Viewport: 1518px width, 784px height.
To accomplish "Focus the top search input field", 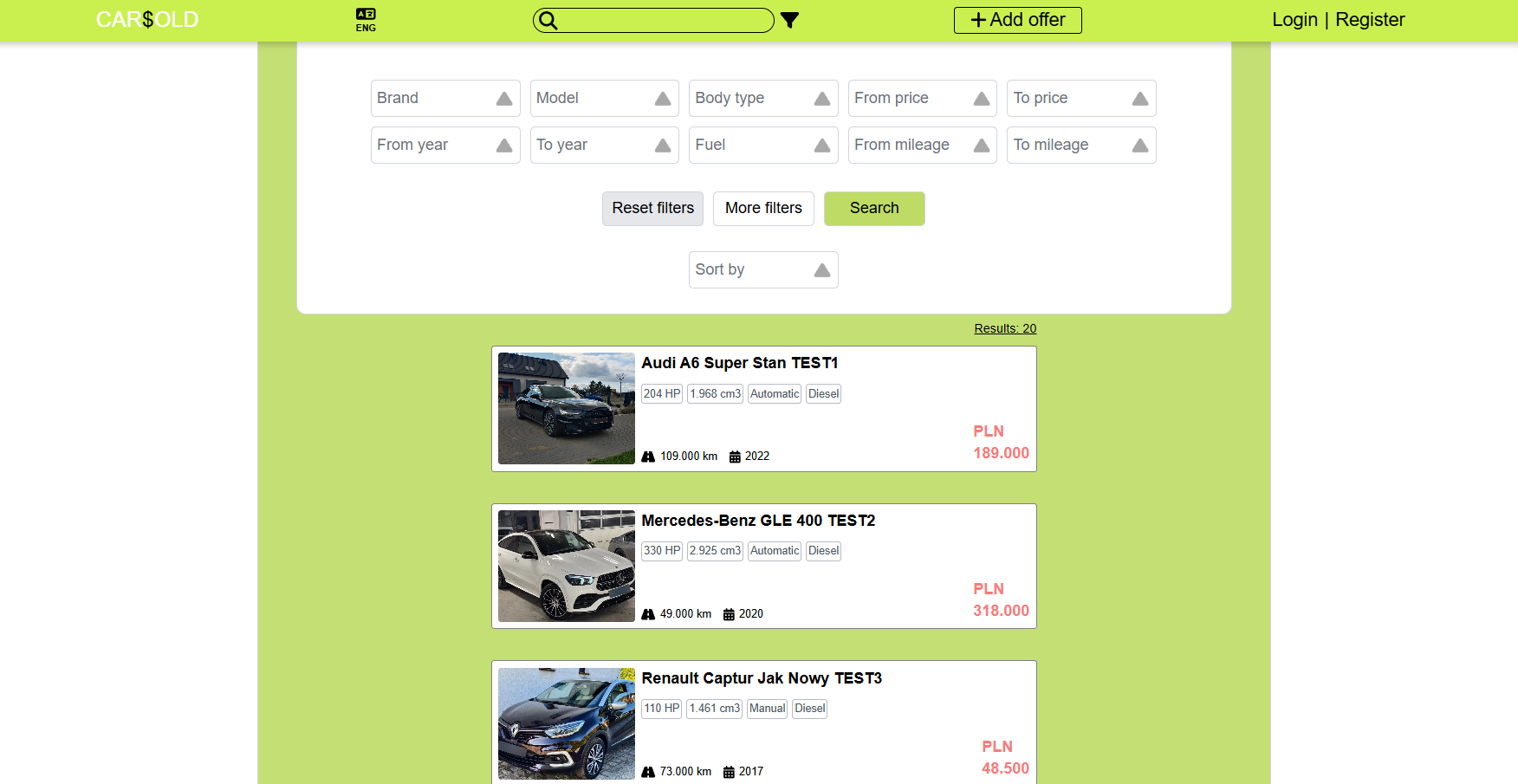I will pos(653,20).
